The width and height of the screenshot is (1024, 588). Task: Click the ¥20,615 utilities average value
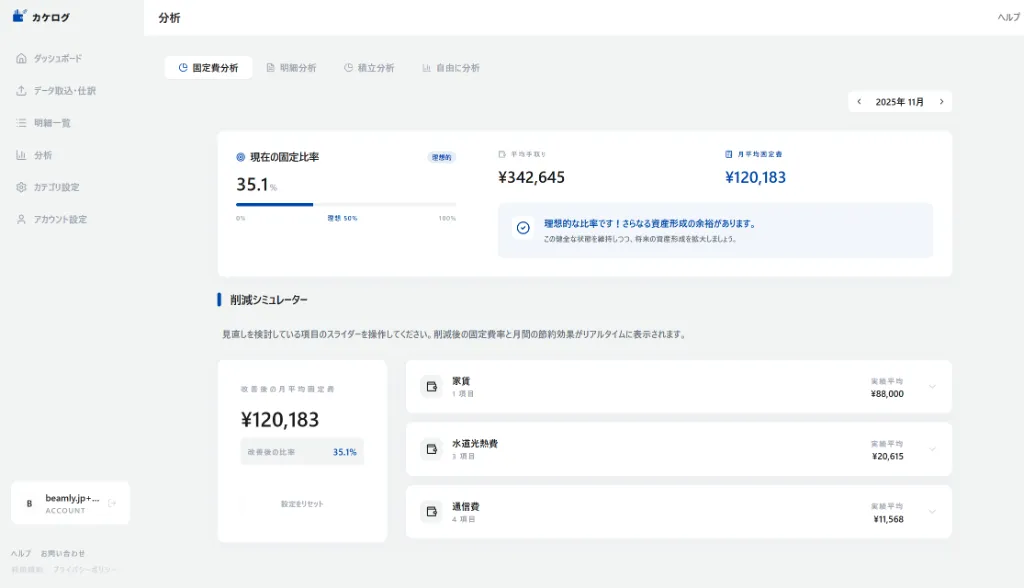[888, 457]
